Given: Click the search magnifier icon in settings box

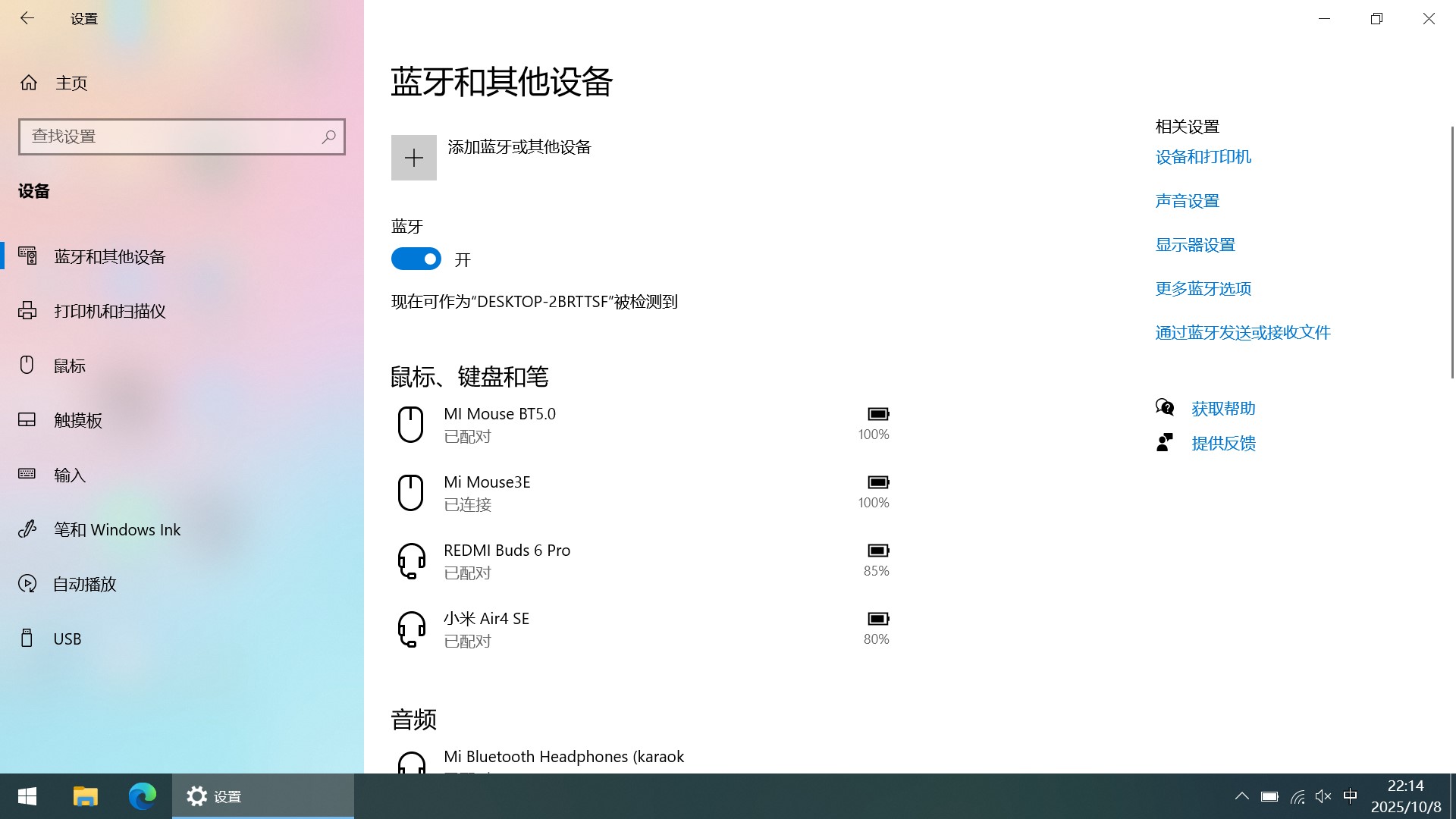Looking at the screenshot, I should (328, 136).
